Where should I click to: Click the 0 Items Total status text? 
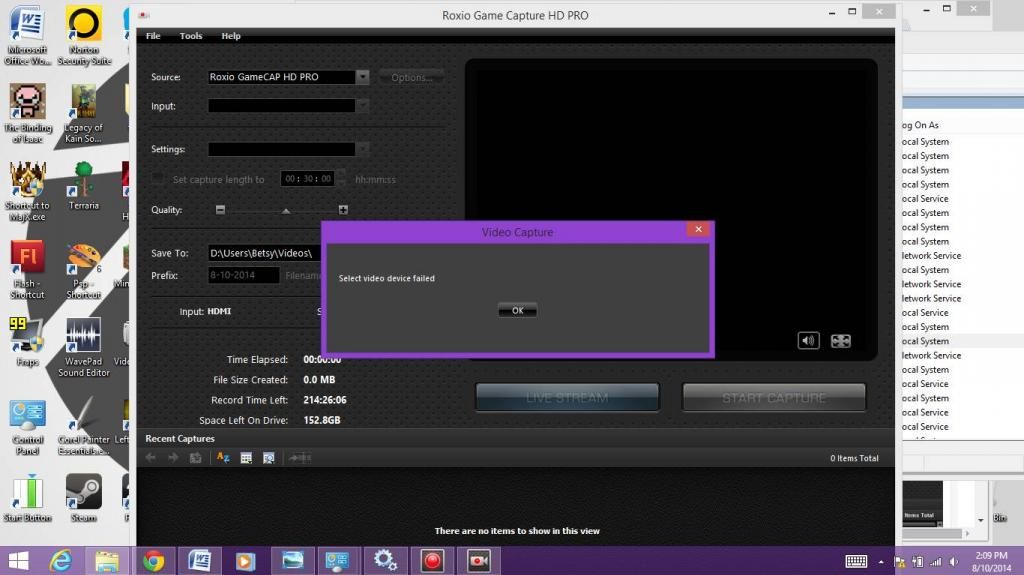click(854, 458)
